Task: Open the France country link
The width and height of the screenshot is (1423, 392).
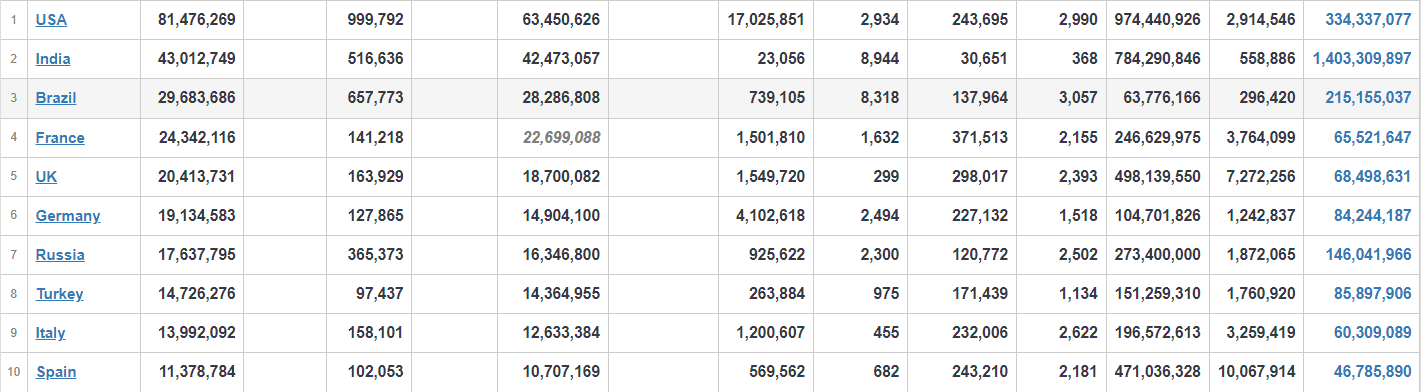Action: pos(60,138)
